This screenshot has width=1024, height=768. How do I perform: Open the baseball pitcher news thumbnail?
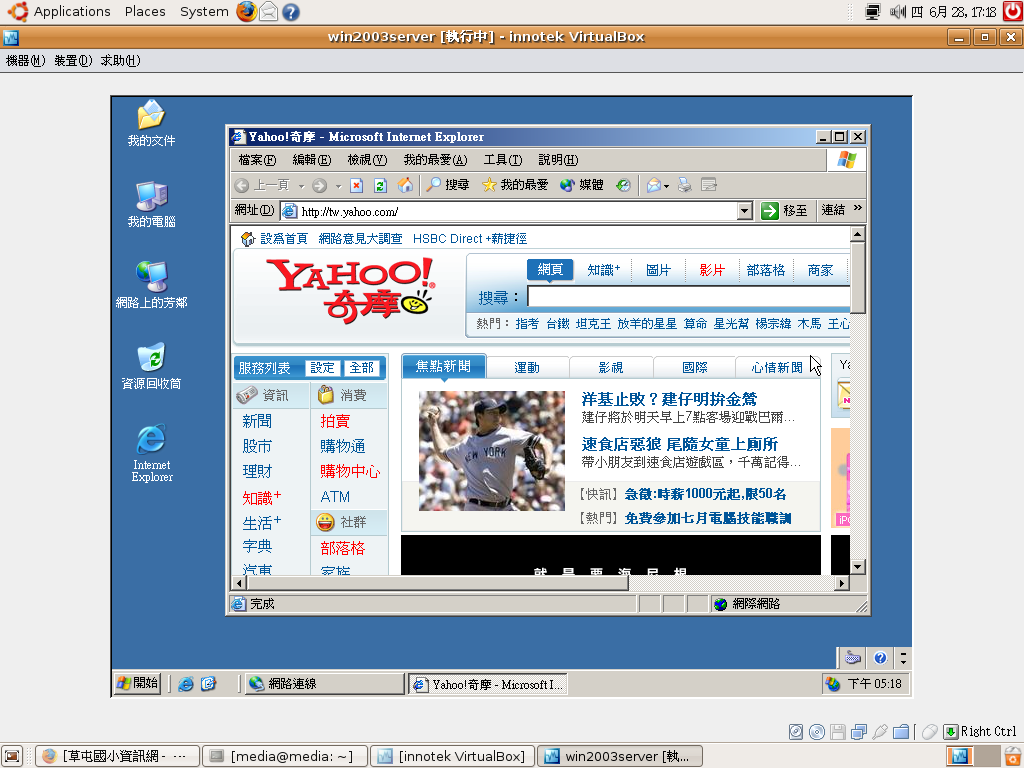pyautogui.click(x=492, y=451)
